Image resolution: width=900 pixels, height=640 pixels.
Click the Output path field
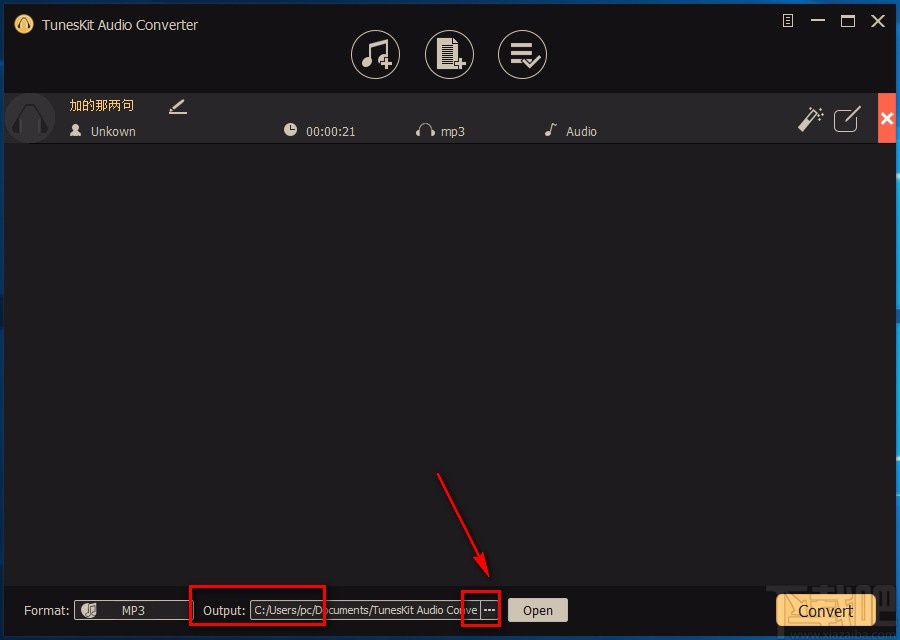pyautogui.click(x=364, y=610)
